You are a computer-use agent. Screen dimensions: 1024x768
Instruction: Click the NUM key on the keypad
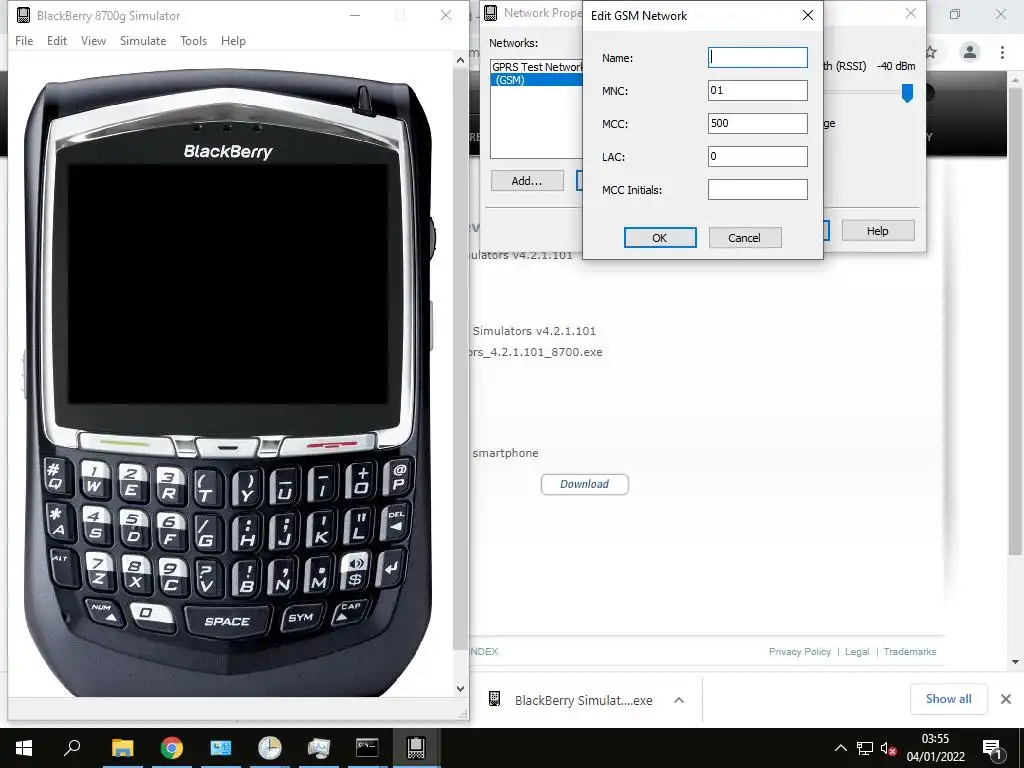(x=103, y=611)
